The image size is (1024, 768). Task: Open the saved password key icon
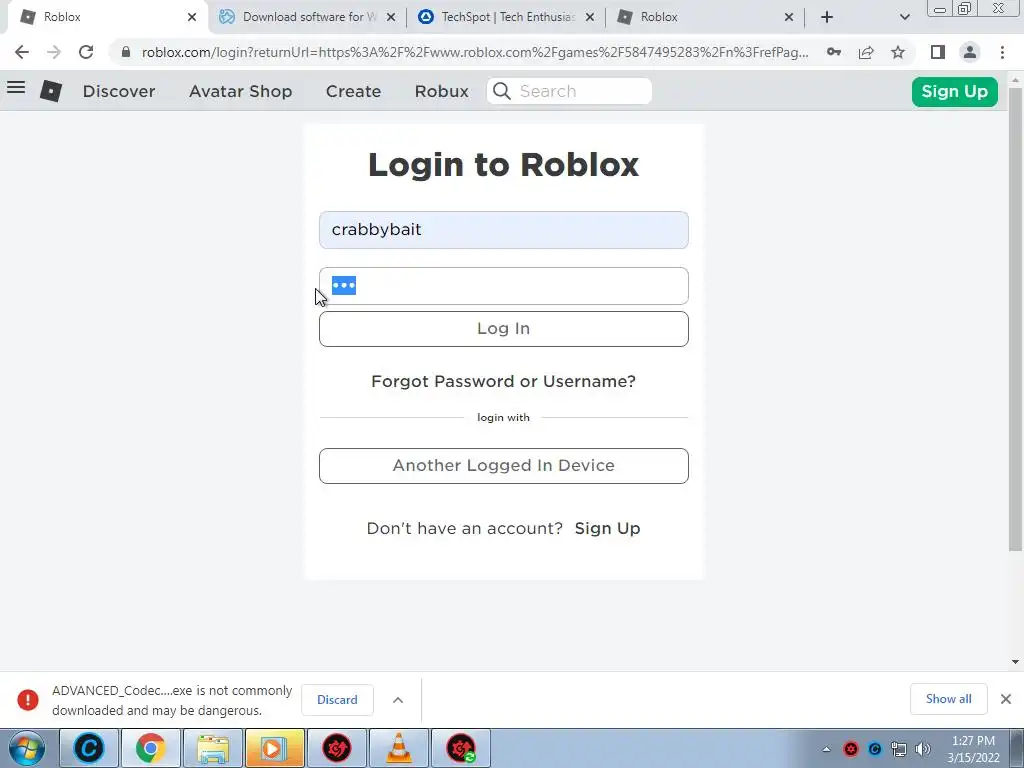(x=834, y=52)
